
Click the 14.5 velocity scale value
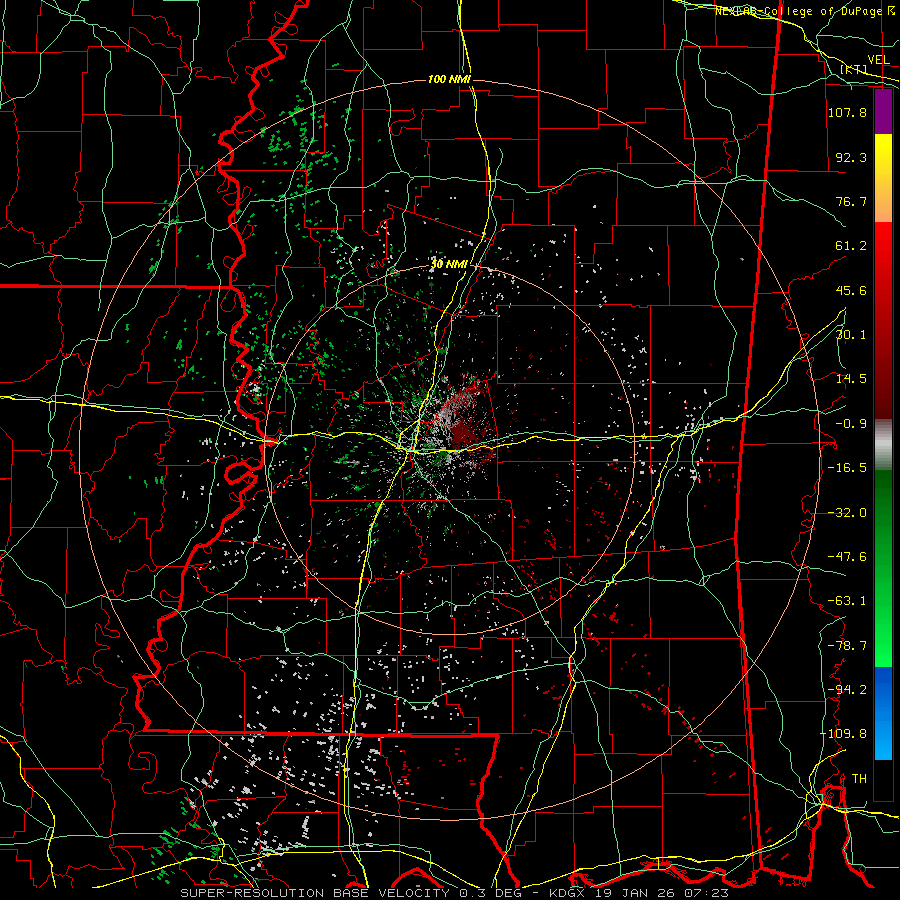(x=851, y=379)
